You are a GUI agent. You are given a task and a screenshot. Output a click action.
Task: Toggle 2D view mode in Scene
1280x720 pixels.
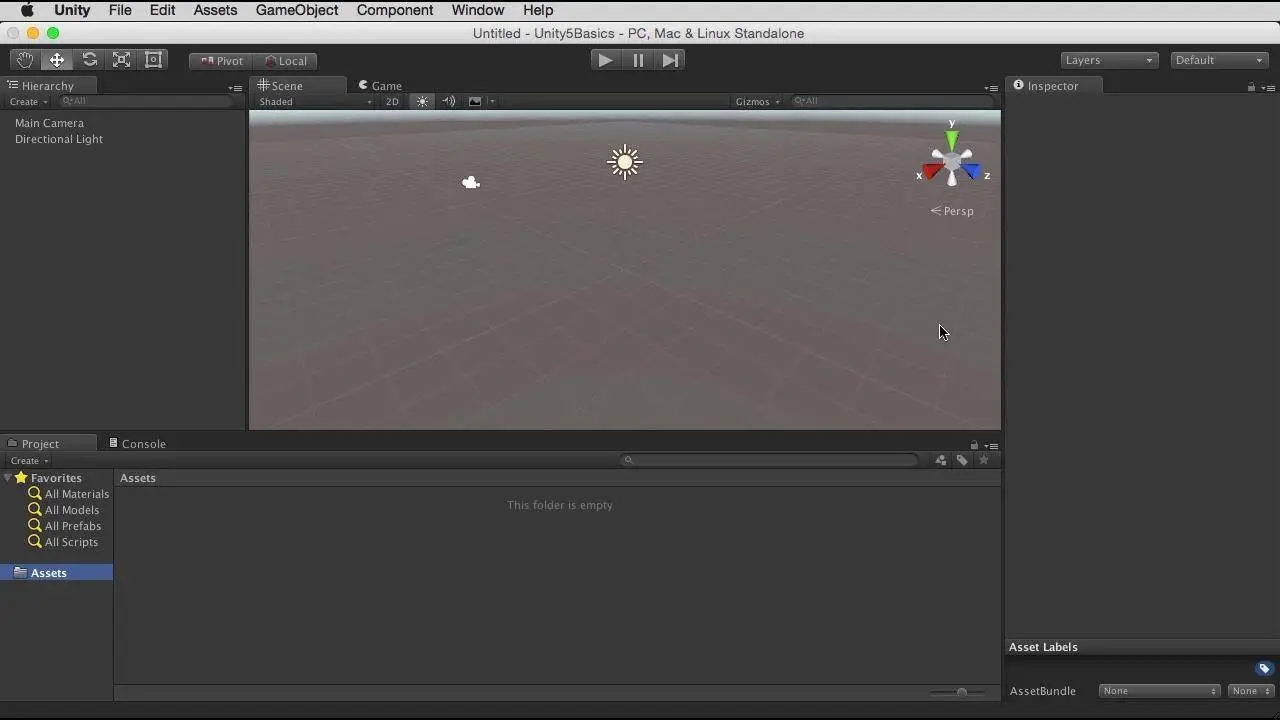pos(392,101)
